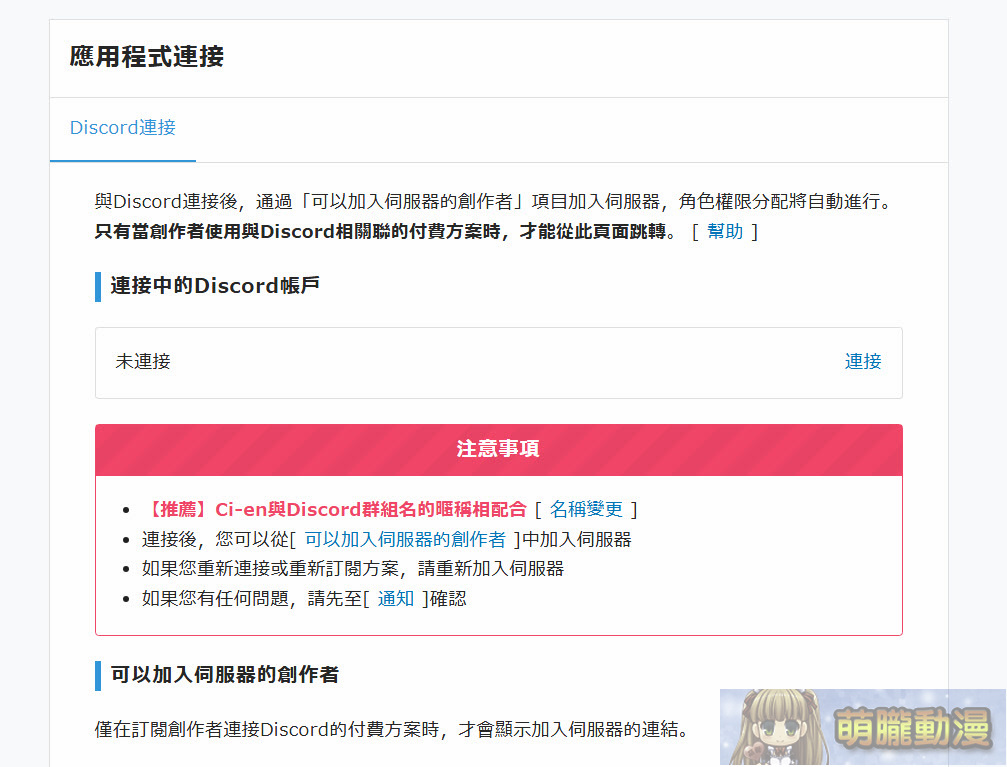The image size is (1007, 767).
Task: Click the 應用程式連接 page title
Action: (147, 57)
